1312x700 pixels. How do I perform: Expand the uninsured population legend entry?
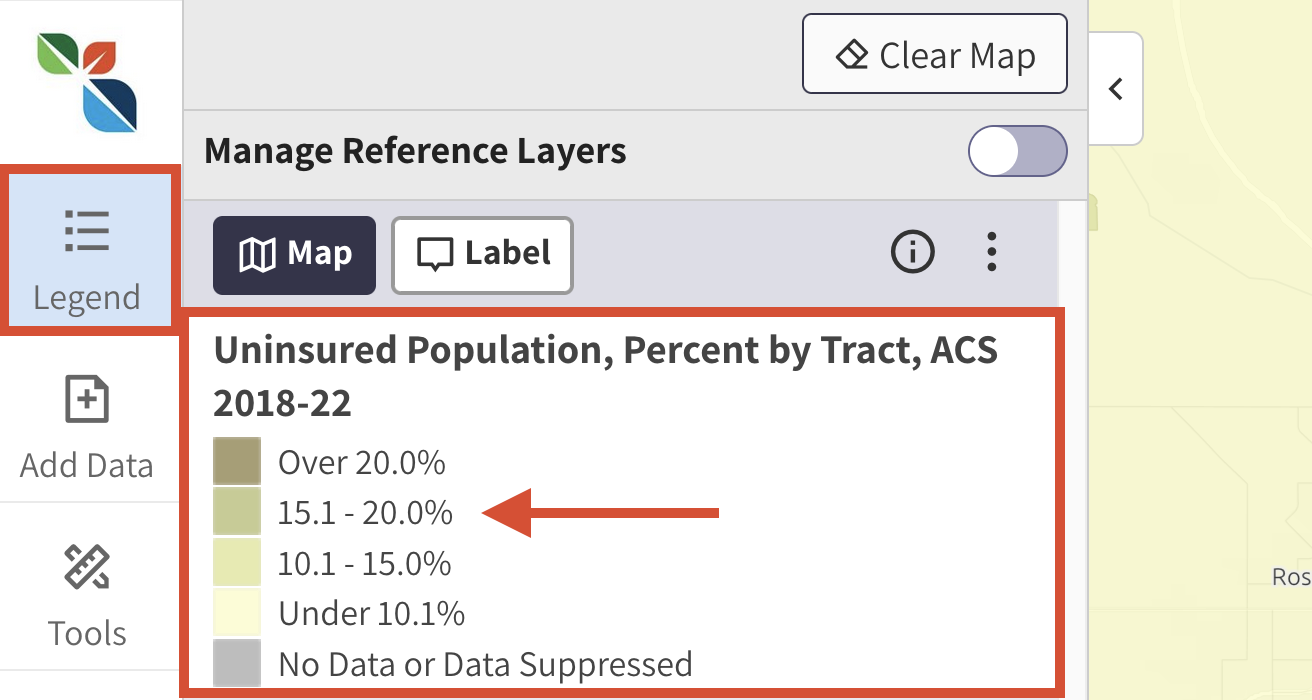(x=604, y=375)
